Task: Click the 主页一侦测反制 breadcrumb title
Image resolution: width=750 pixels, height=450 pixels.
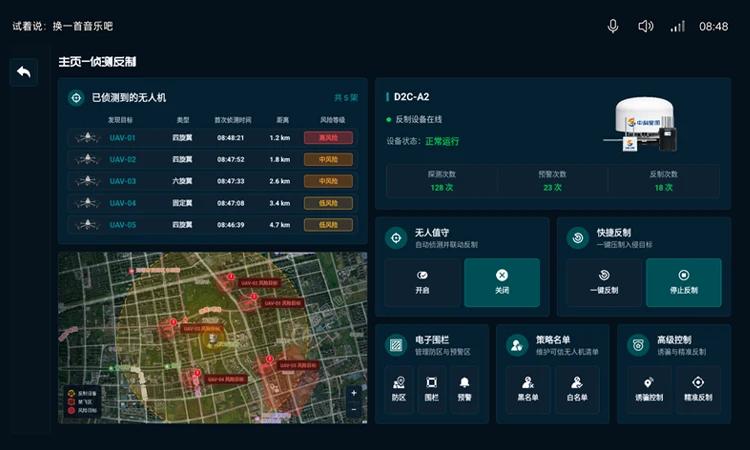Action: (x=97, y=62)
